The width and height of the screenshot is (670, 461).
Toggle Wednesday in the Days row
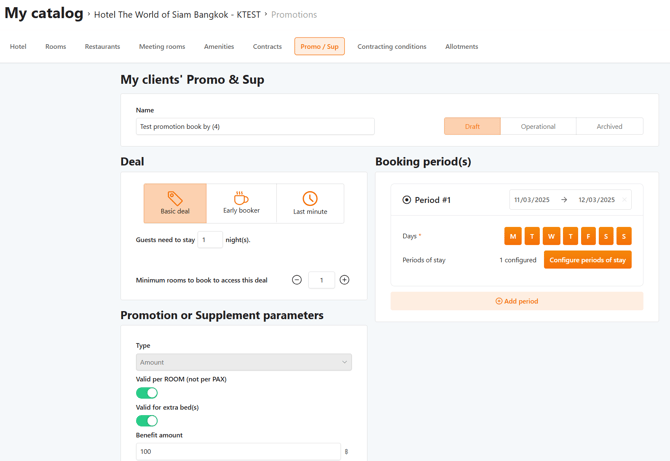pyautogui.click(x=551, y=236)
